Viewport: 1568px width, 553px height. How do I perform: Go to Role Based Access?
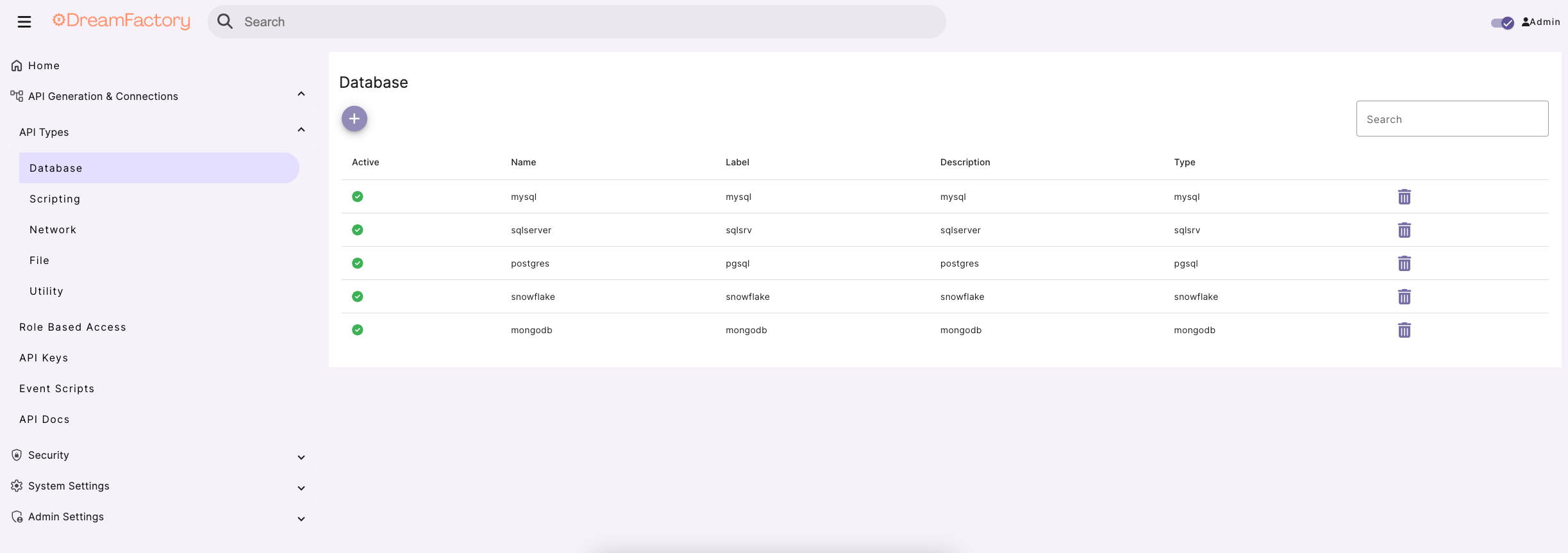pos(72,327)
